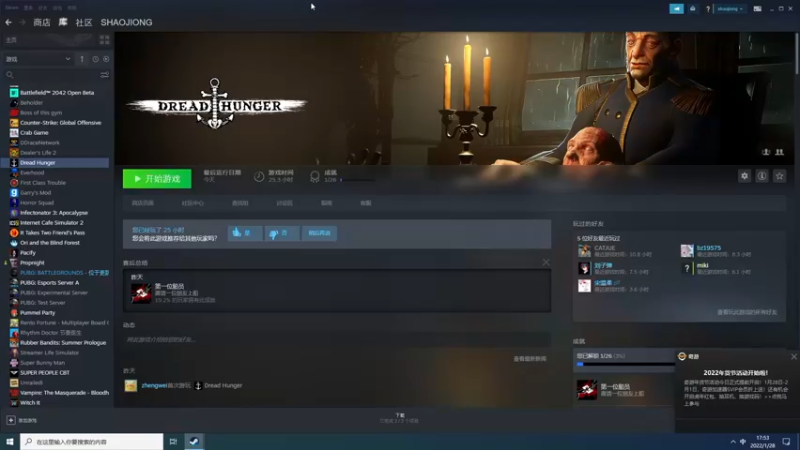This screenshot has height=450, width=800.
Task: Open the 商店 store tab
Action: [x=42, y=22]
